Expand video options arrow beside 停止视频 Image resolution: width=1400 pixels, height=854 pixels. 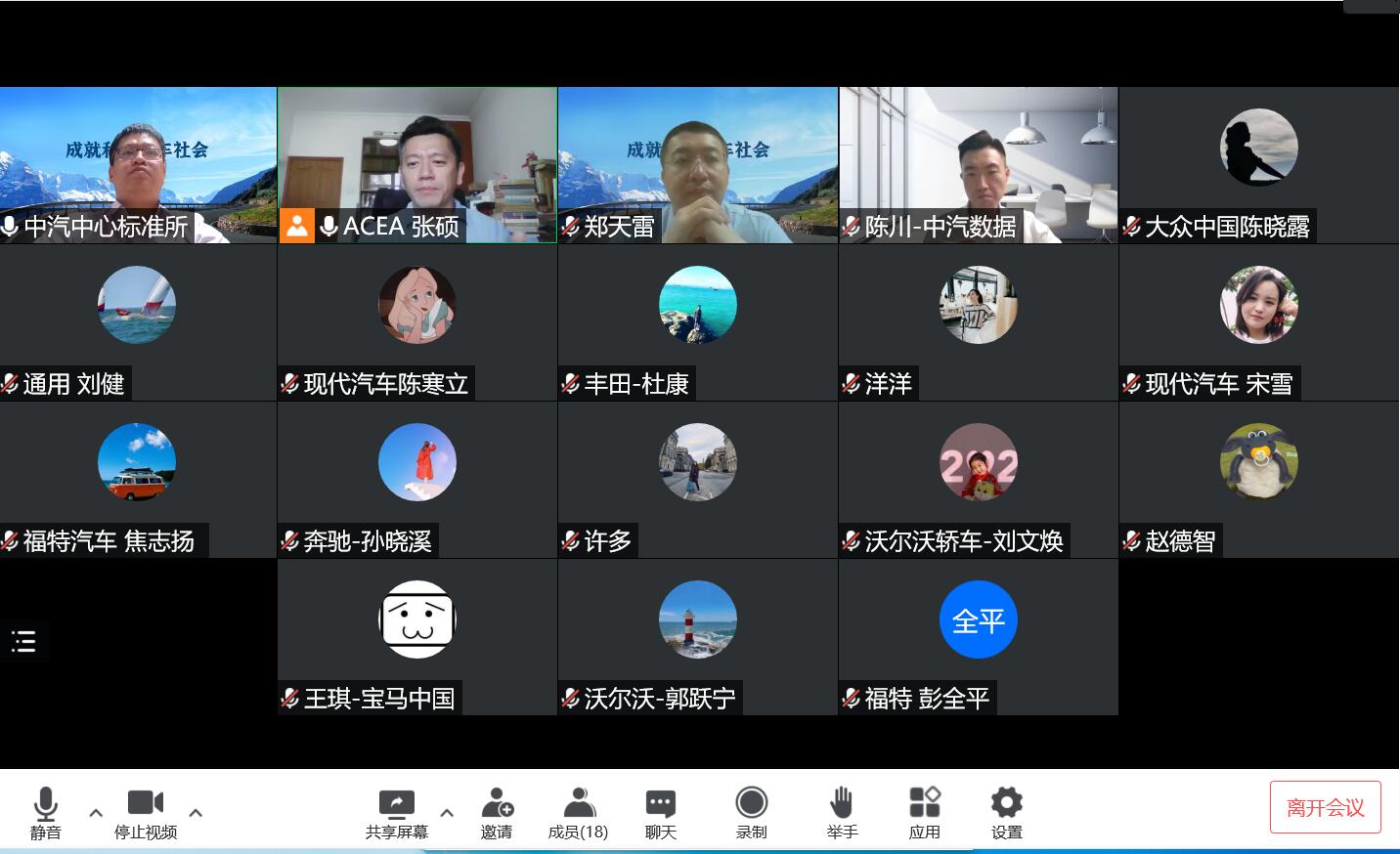[x=196, y=812]
